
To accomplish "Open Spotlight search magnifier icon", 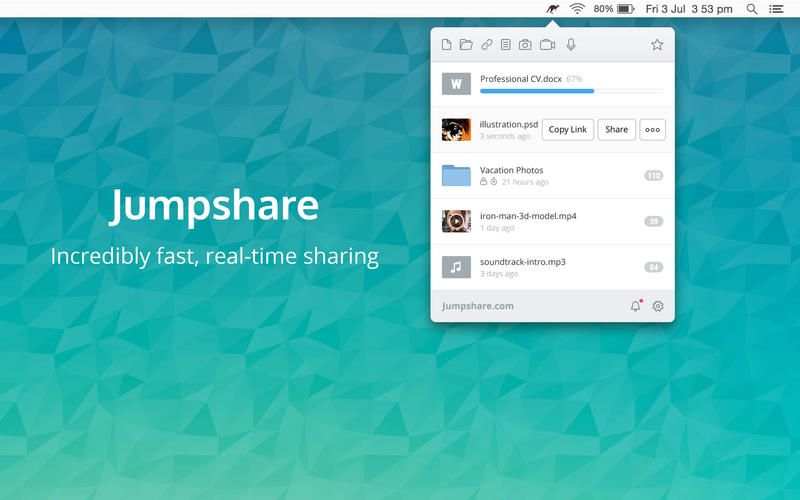I will 752,9.
